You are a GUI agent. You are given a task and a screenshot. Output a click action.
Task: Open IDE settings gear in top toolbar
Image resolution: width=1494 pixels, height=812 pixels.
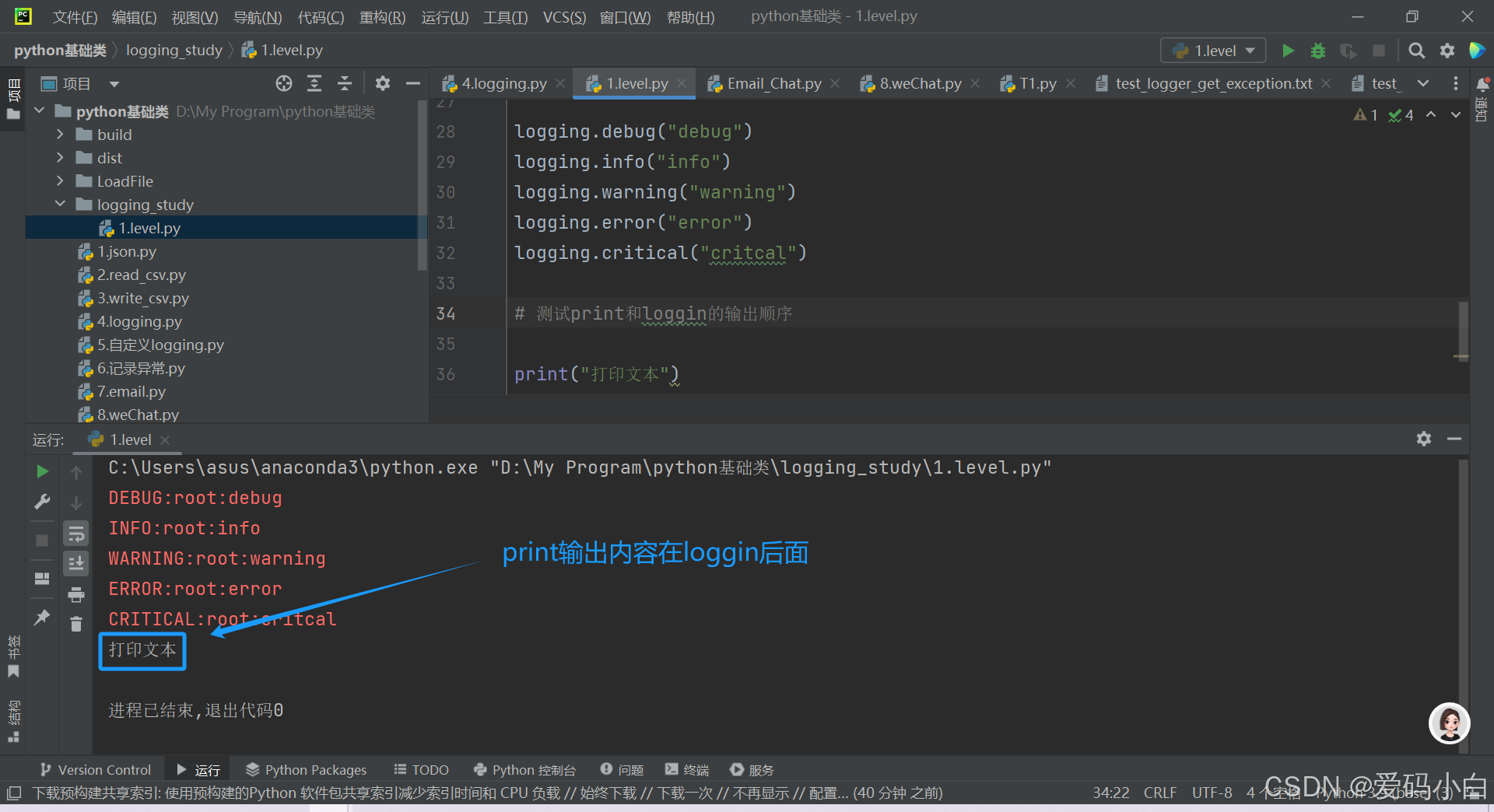click(1447, 51)
